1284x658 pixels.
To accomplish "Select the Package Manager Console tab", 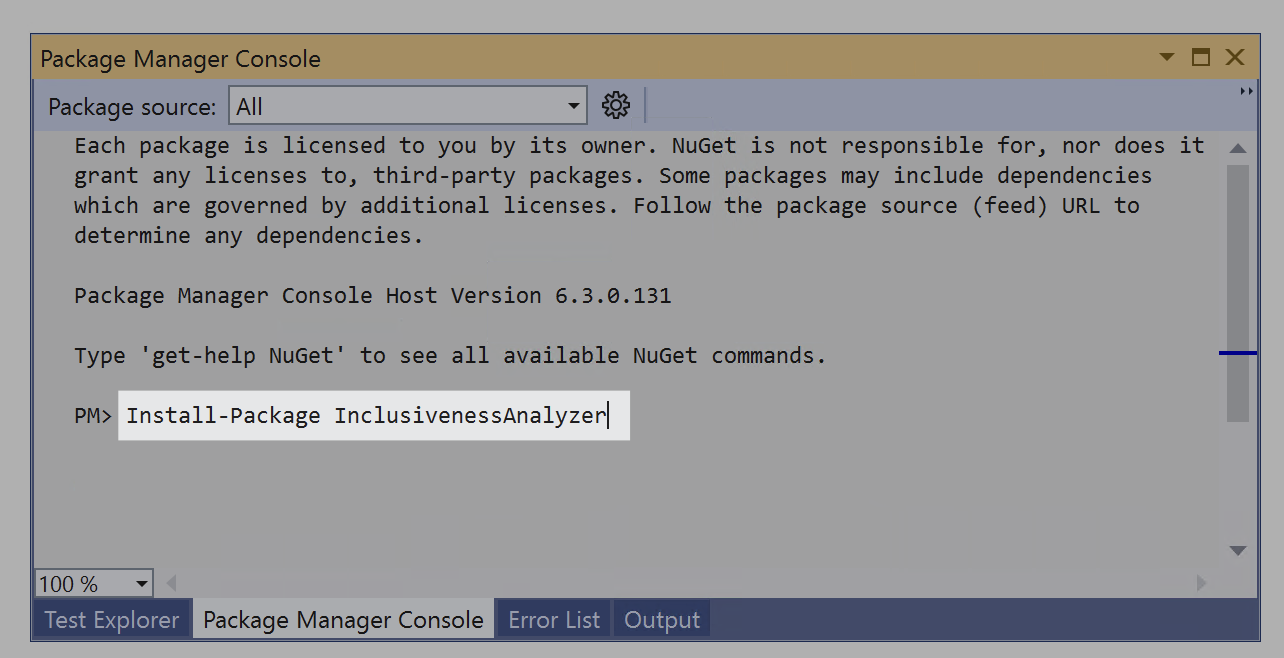I will click(x=343, y=620).
